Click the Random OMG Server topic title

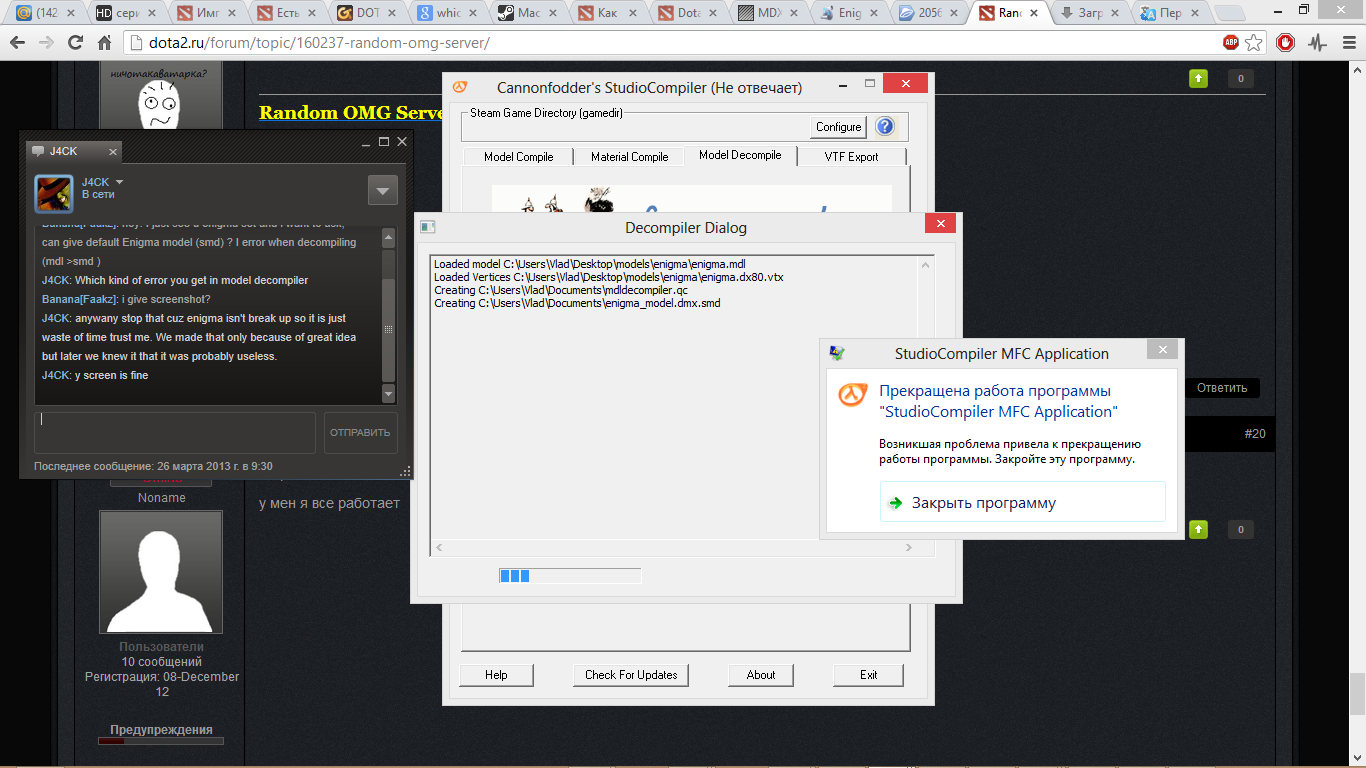[351, 112]
